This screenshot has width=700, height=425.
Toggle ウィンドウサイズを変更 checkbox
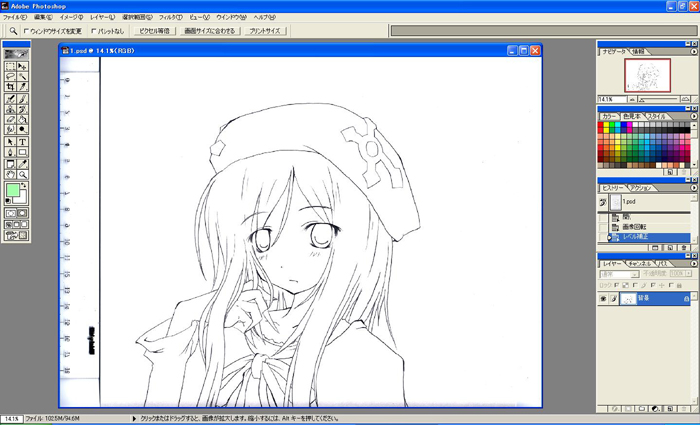26,31
